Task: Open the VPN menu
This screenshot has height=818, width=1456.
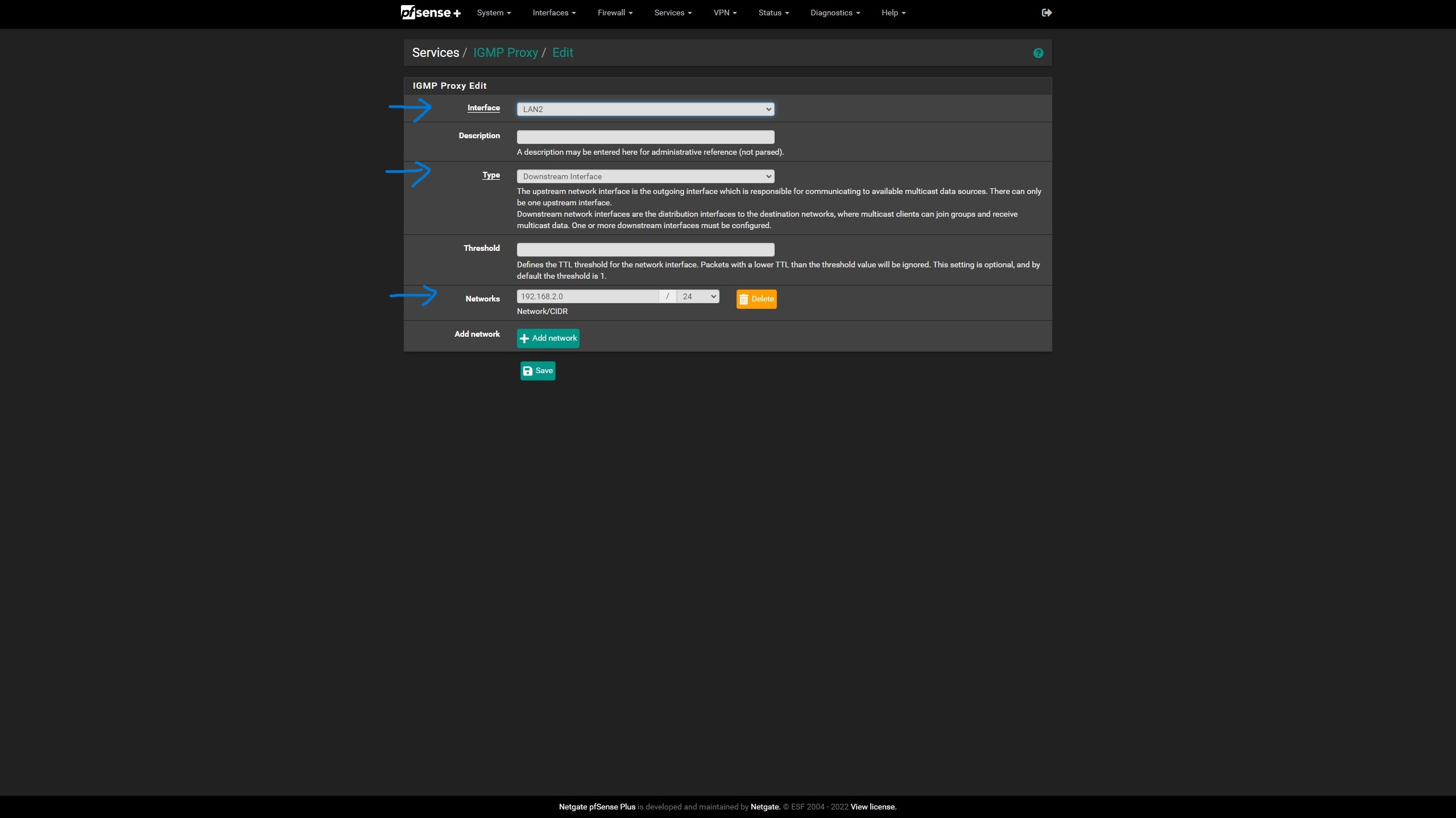Action: [725, 13]
